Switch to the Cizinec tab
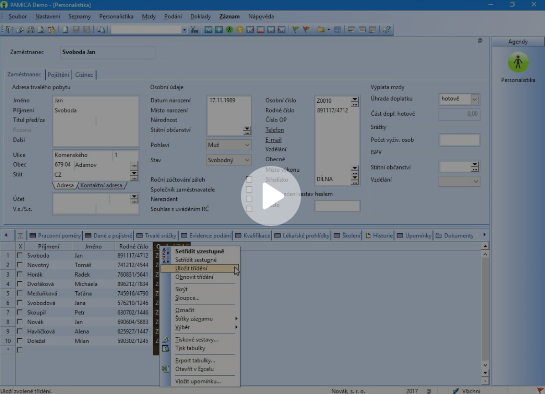Viewport: 545px width, 394px height. point(84,74)
